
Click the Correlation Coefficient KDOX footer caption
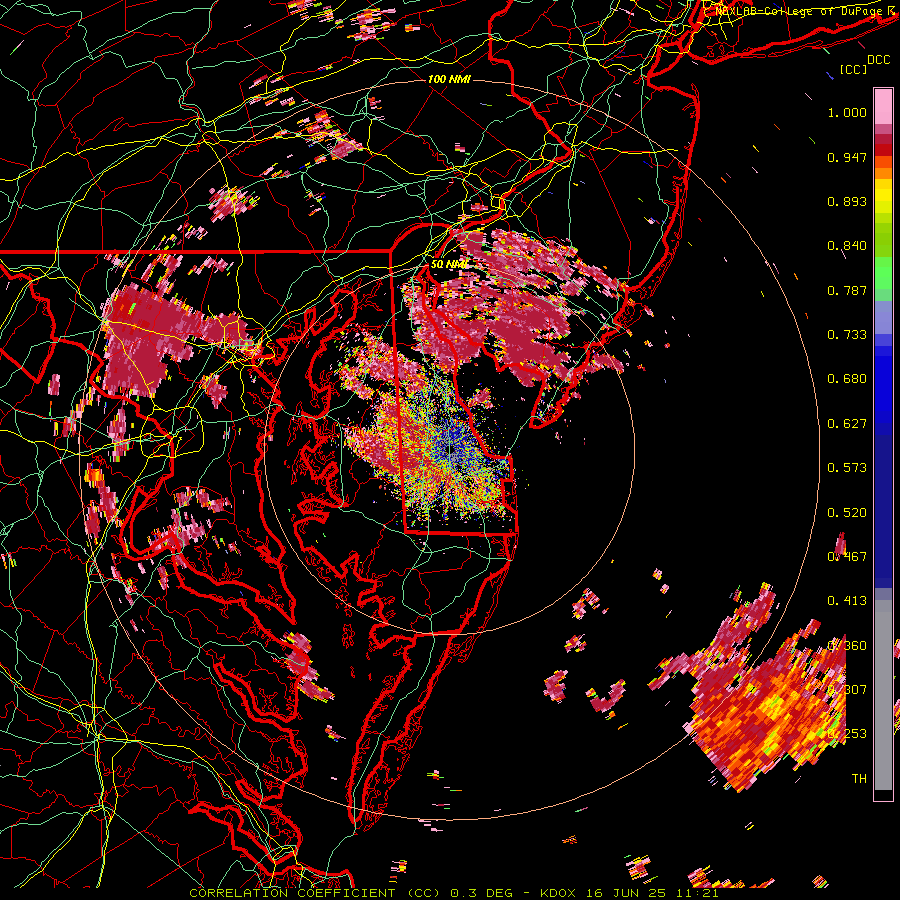453,893
